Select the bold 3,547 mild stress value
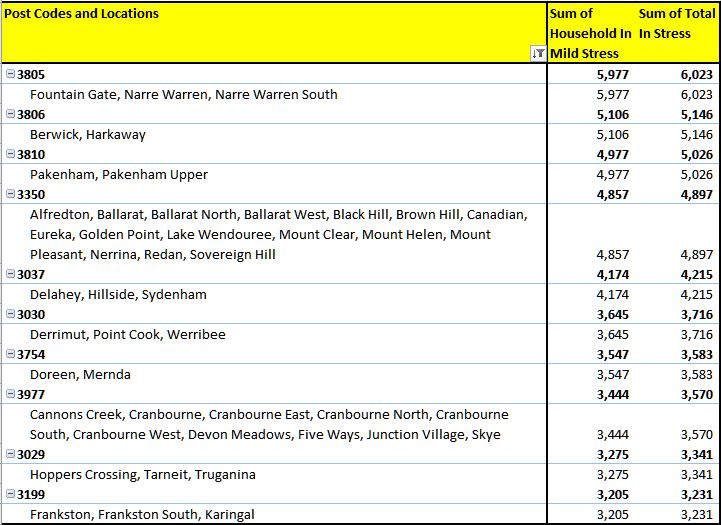The image size is (721, 525). pos(612,354)
